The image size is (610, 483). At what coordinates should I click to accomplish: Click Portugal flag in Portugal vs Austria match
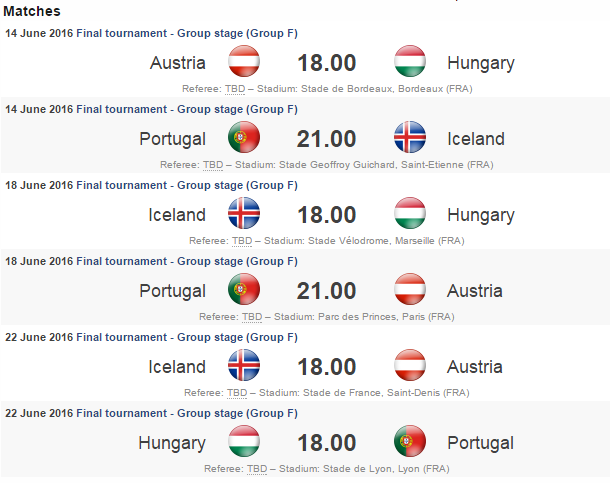[244, 290]
